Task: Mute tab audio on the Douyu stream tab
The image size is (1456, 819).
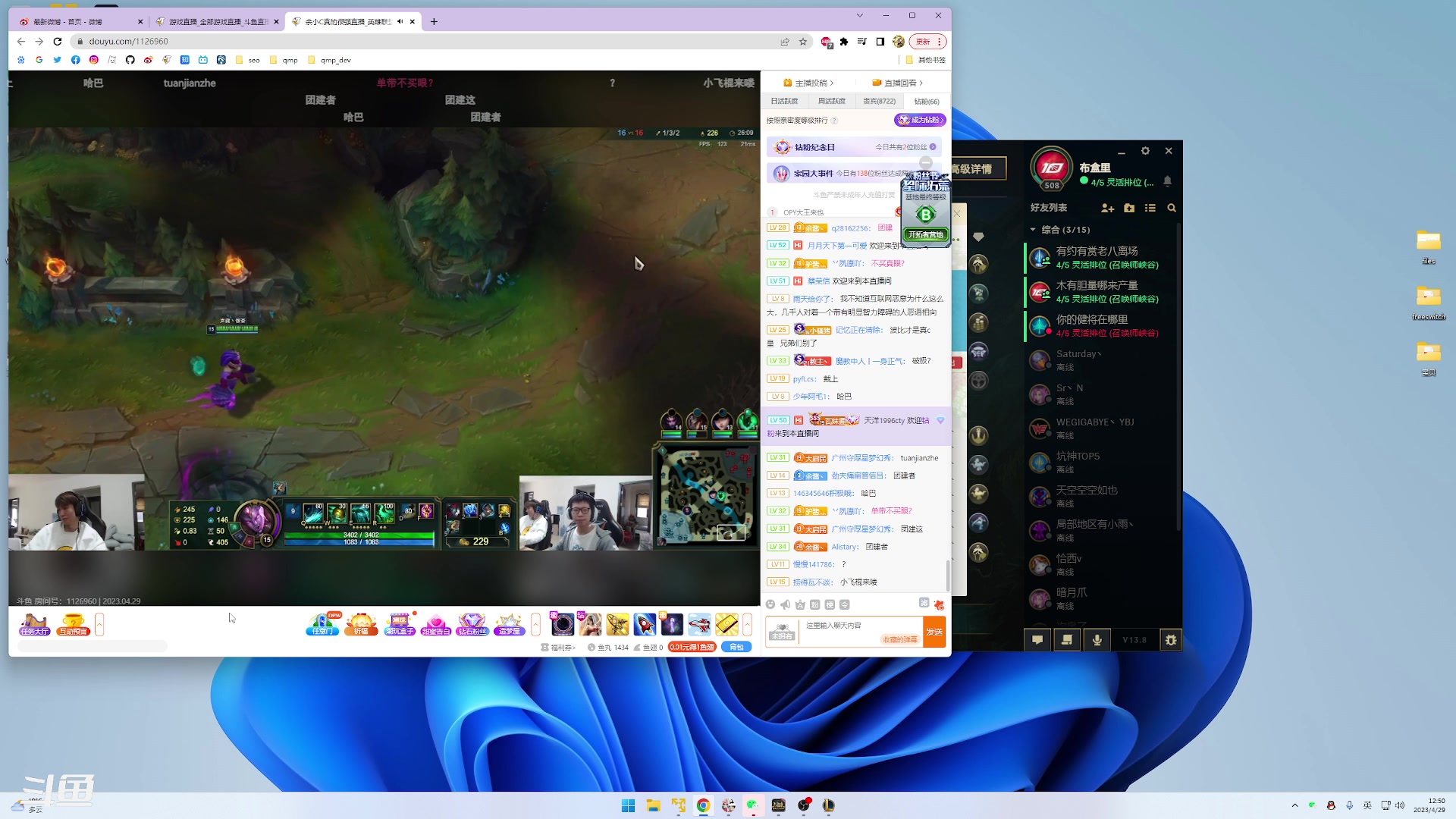Action: [x=400, y=21]
